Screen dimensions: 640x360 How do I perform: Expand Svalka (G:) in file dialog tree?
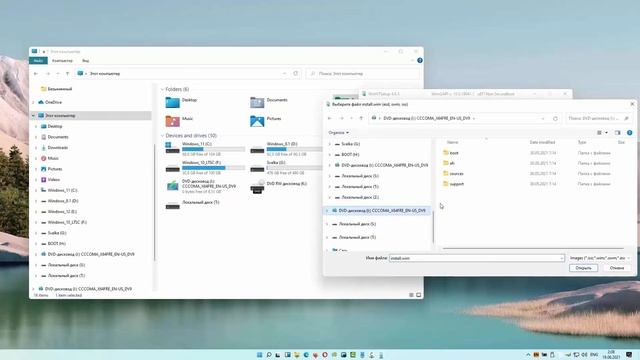coord(329,144)
